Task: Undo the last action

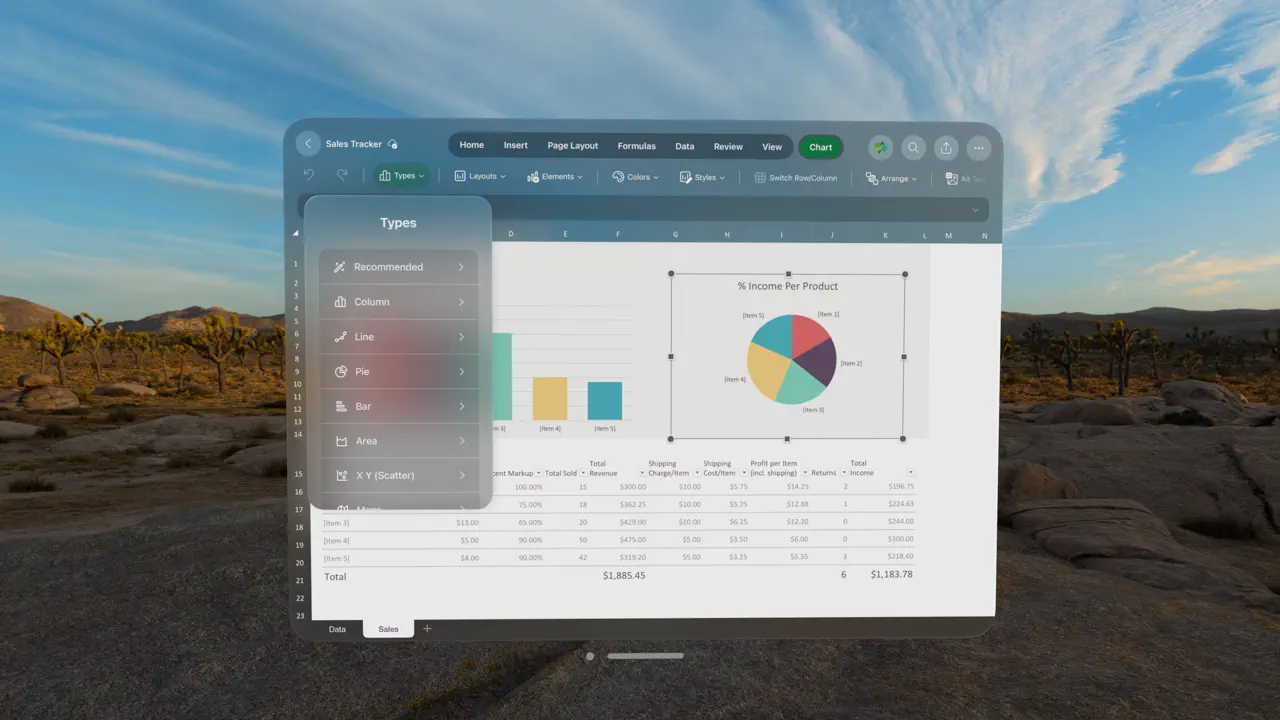Action: 309,175
